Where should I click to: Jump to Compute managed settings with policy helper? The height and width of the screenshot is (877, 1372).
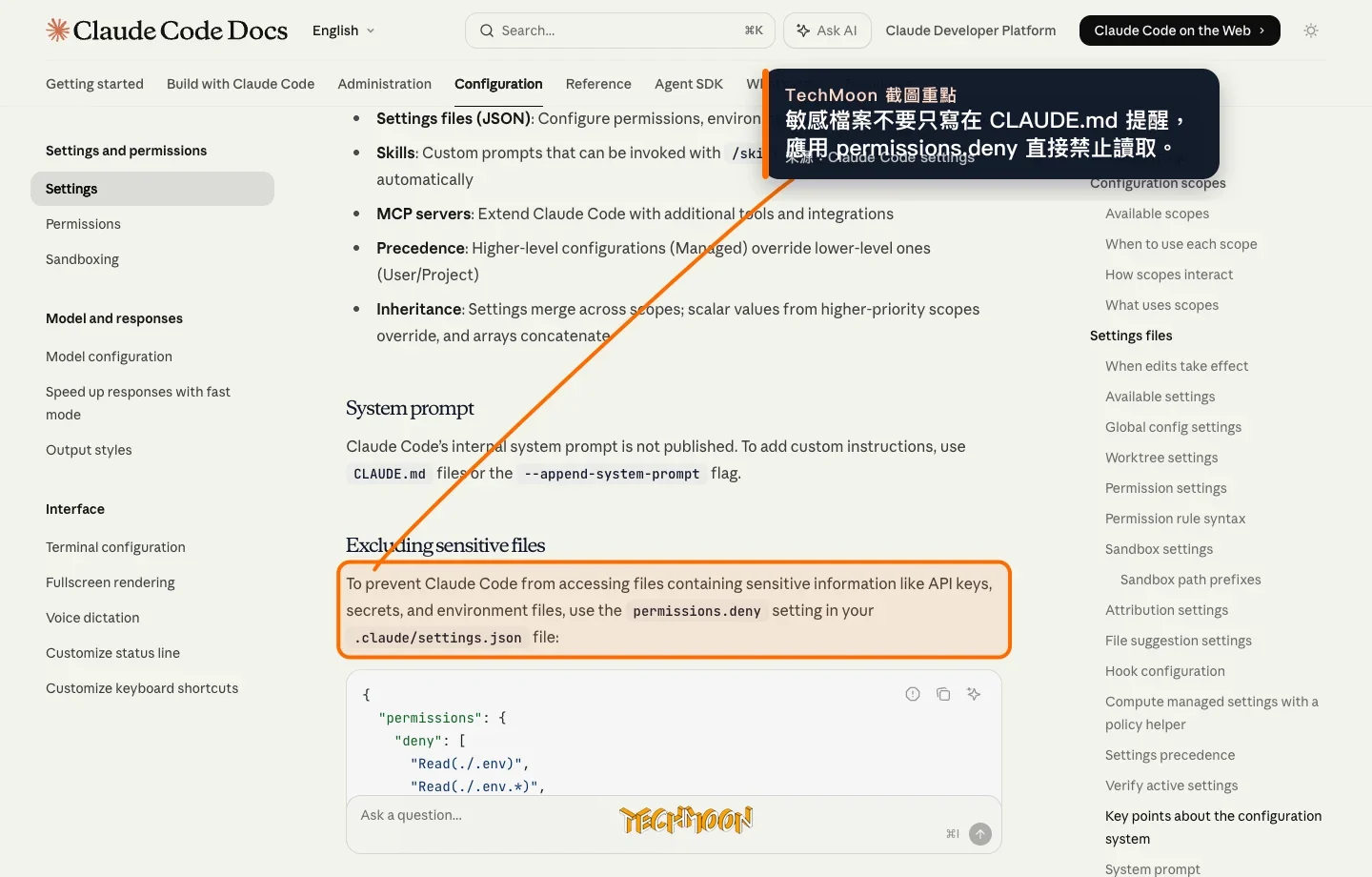pos(1211,713)
